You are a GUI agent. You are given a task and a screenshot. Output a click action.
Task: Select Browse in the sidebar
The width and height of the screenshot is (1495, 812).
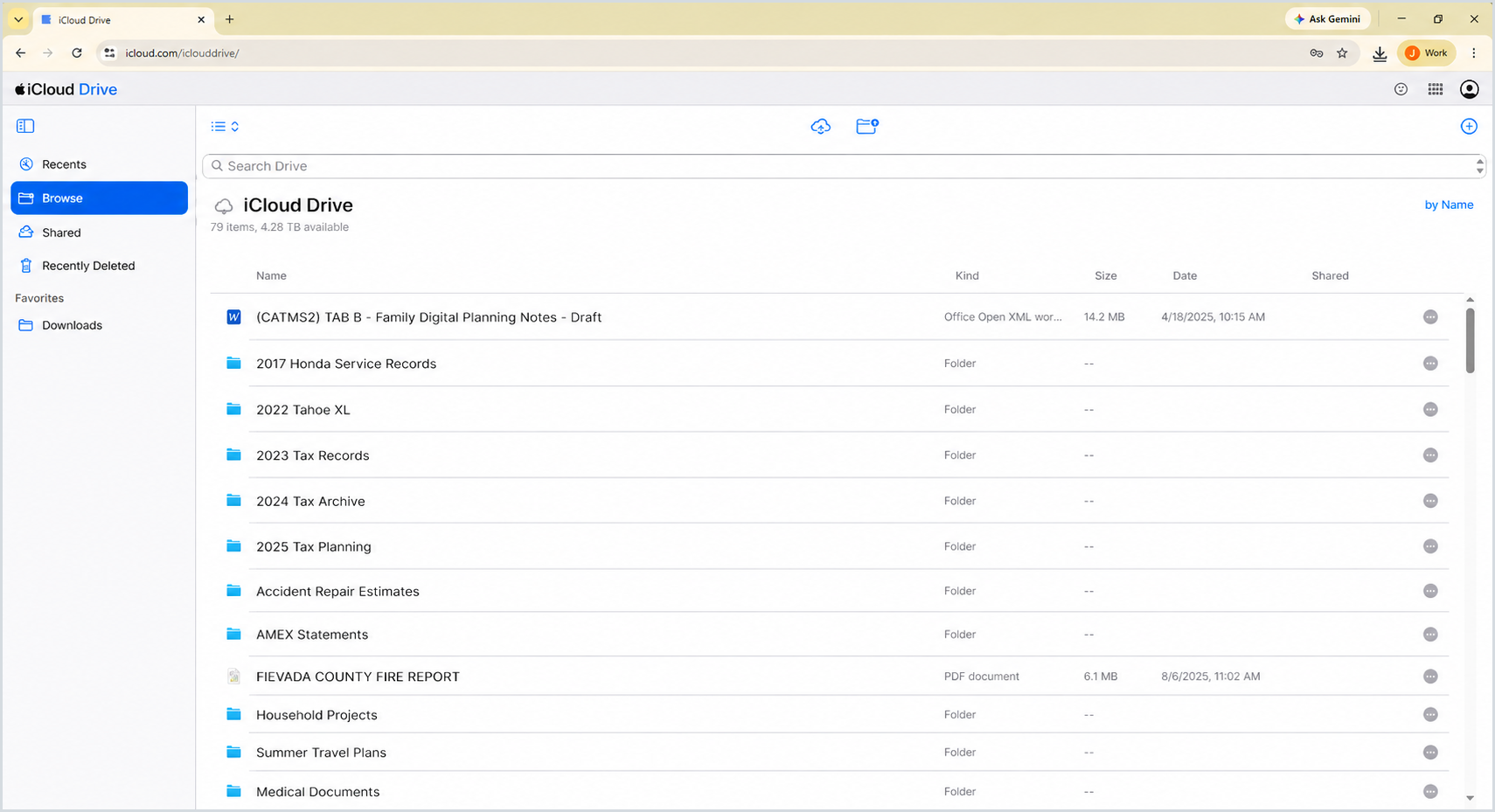point(99,198)
